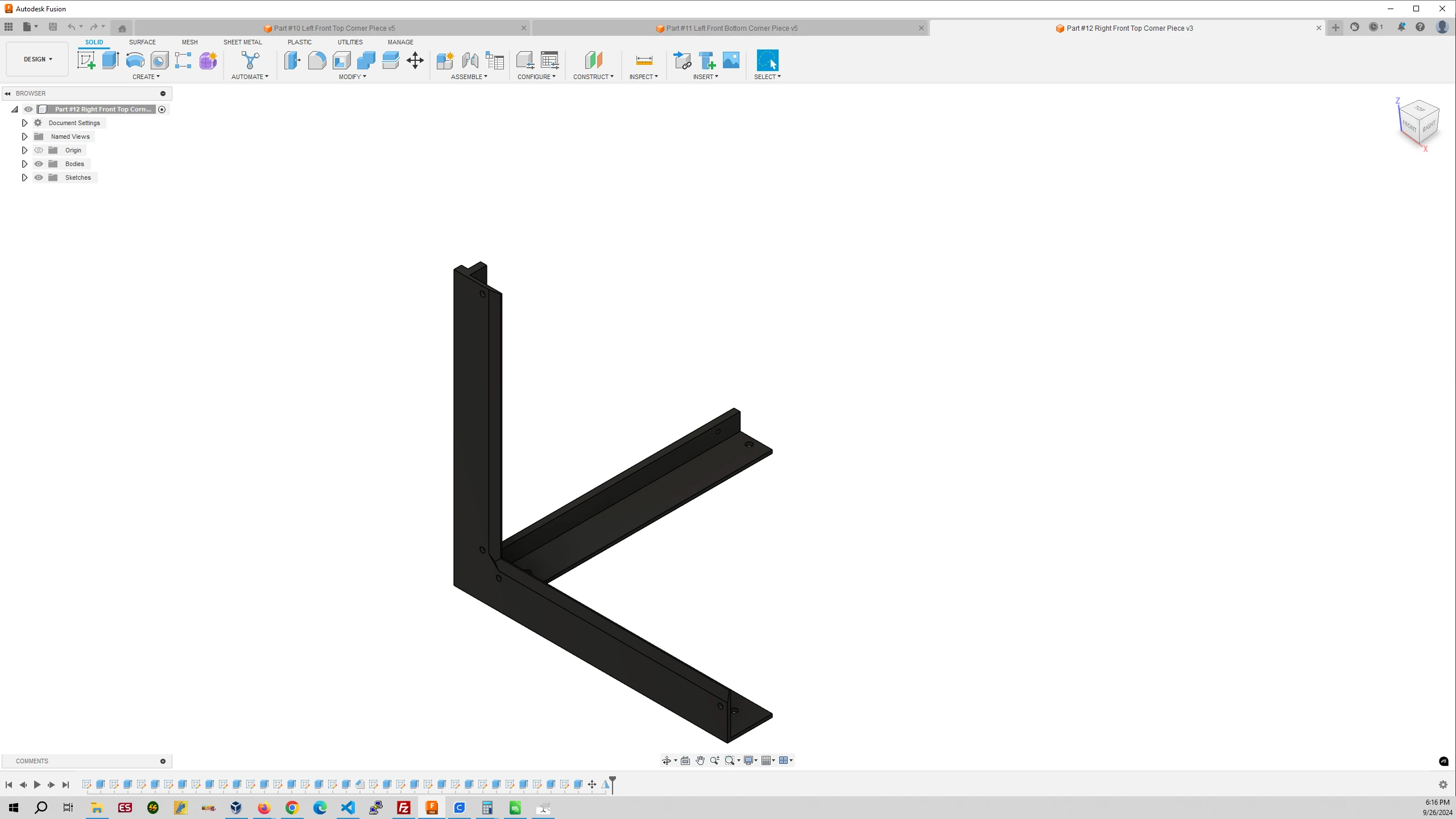The height and width of the screenshot is (819, 1456).
Task: Open the CREATE dropdown menu
Action: 146,77
